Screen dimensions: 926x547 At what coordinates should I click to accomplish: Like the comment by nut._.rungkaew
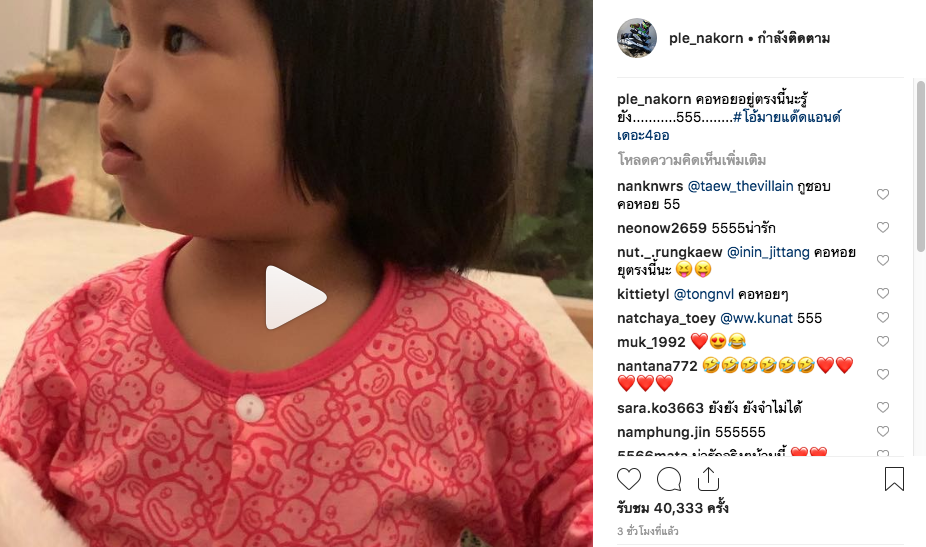(883, 261)
